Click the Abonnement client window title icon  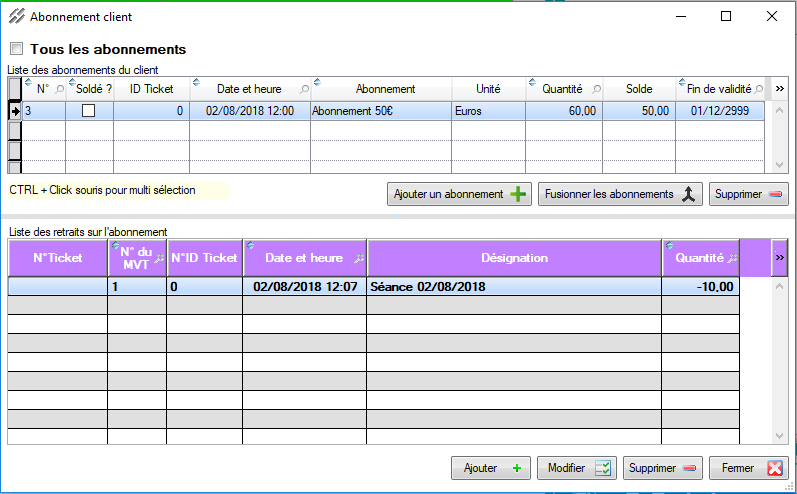pos(17,16)
